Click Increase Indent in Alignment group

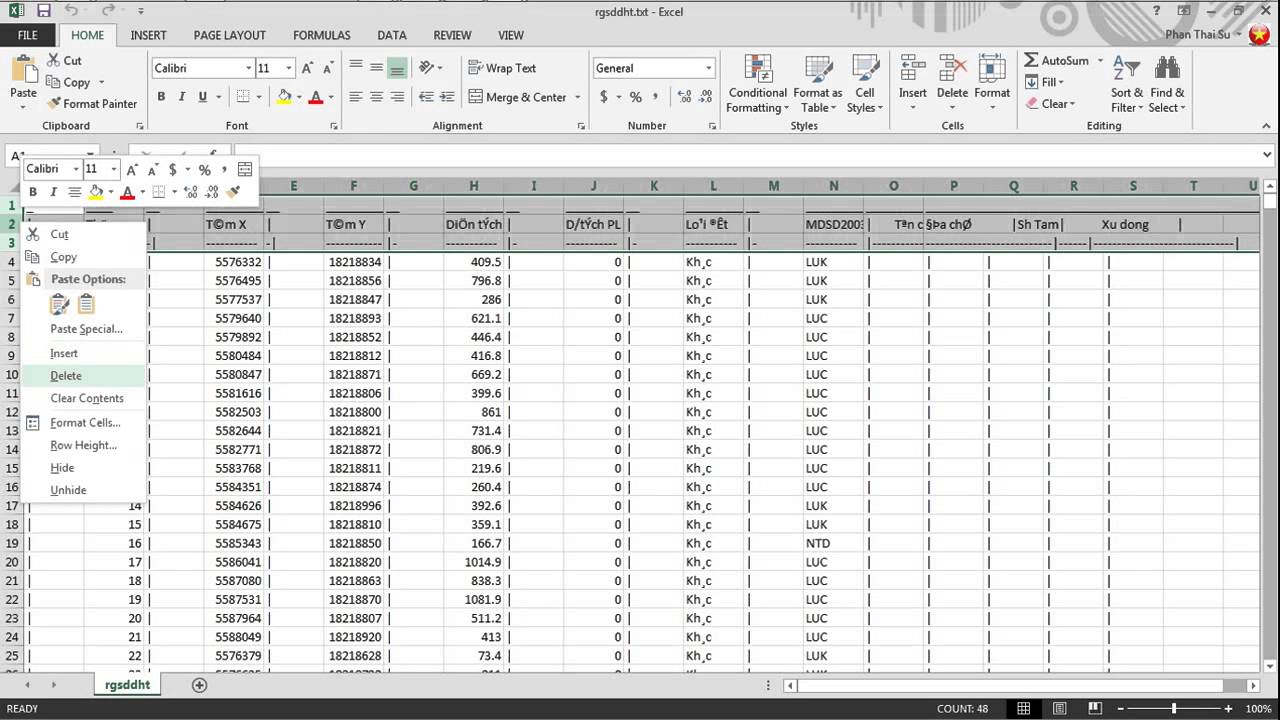coord(447,97)
